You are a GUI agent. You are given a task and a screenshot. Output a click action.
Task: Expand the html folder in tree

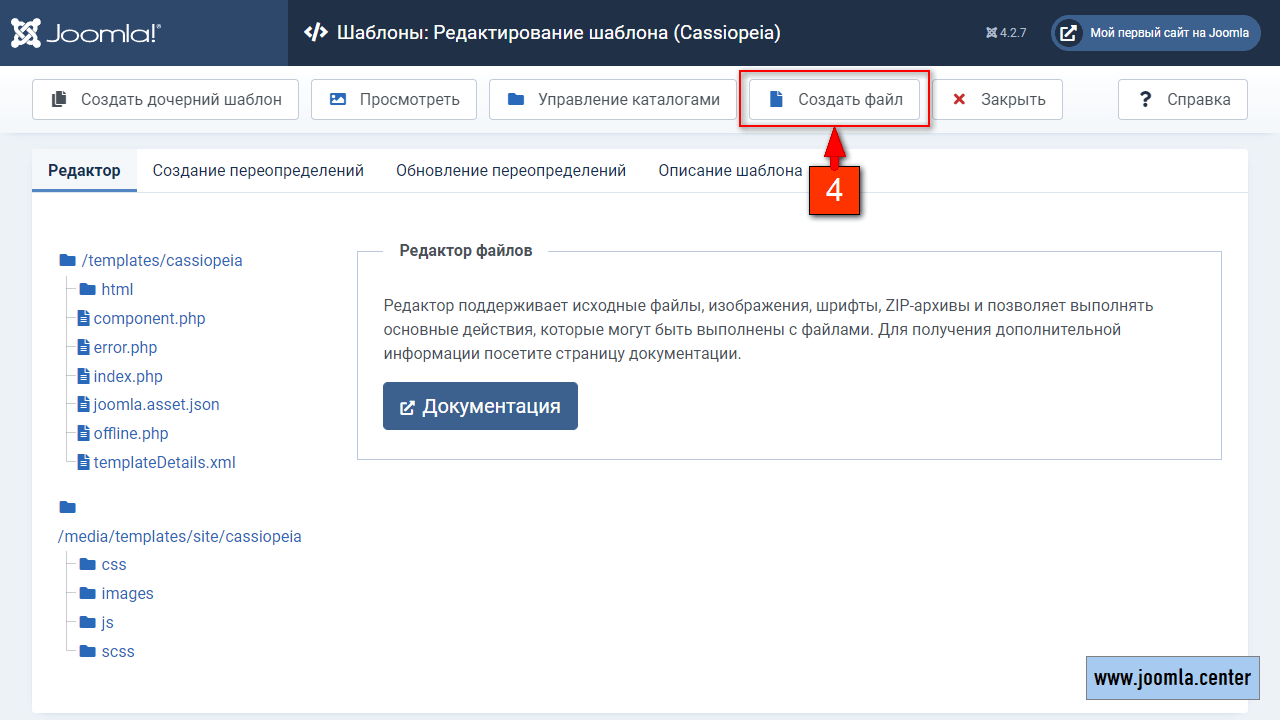coord(116,289)
